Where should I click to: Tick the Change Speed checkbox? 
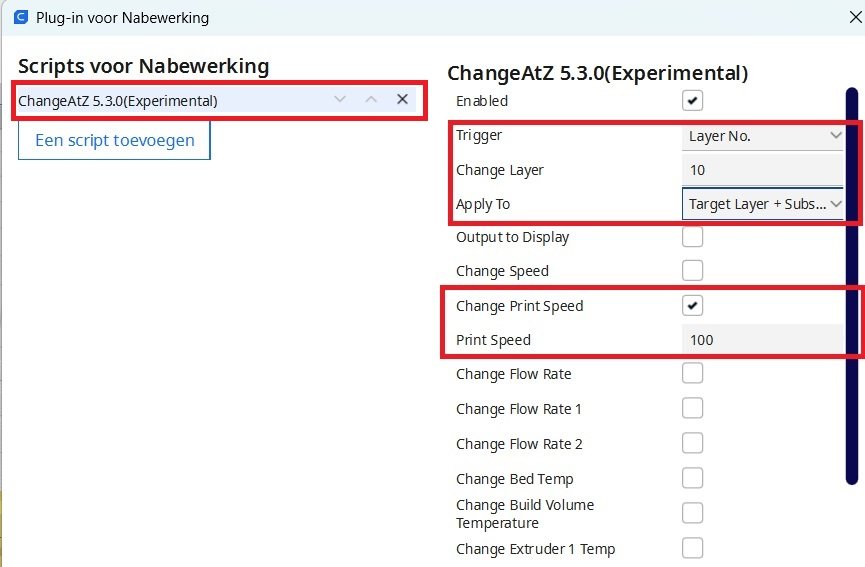[x=692, y=271]
